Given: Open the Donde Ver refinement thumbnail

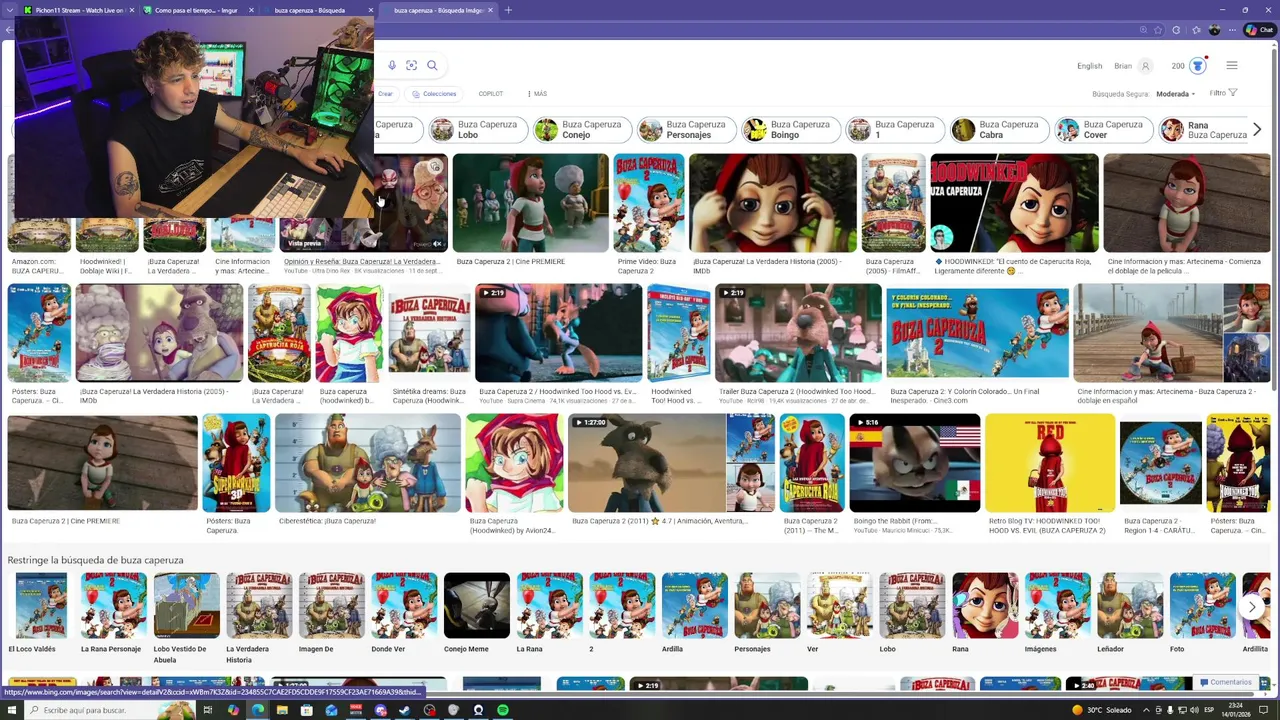Looking at the screenshot, I should pyautogui.click(x=404, y=613).
